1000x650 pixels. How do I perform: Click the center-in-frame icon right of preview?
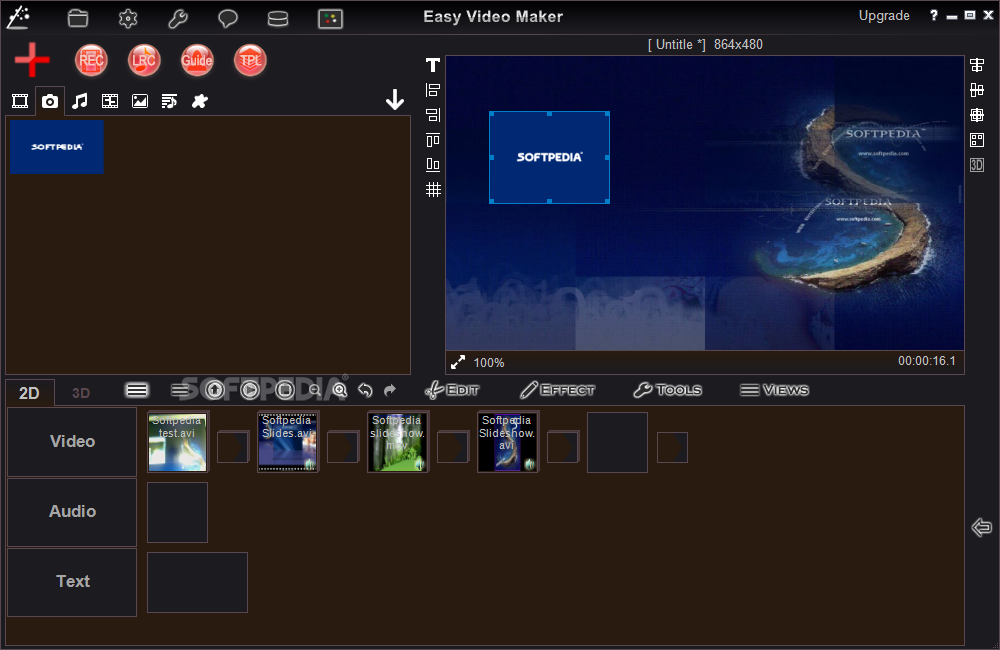[976, 115]
